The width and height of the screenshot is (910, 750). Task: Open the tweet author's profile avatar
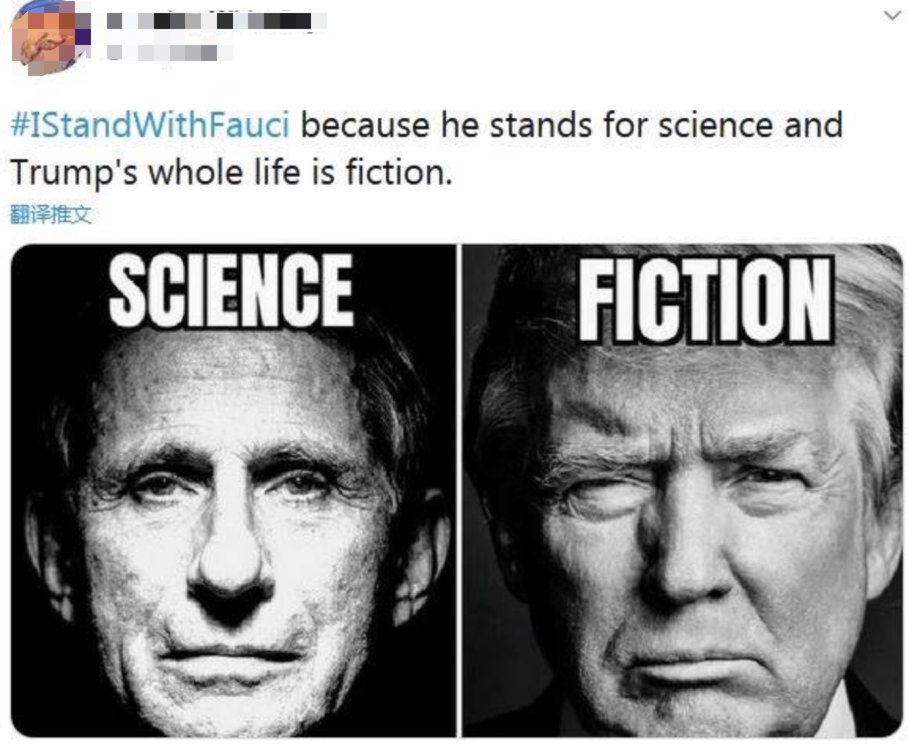(47, 35)
